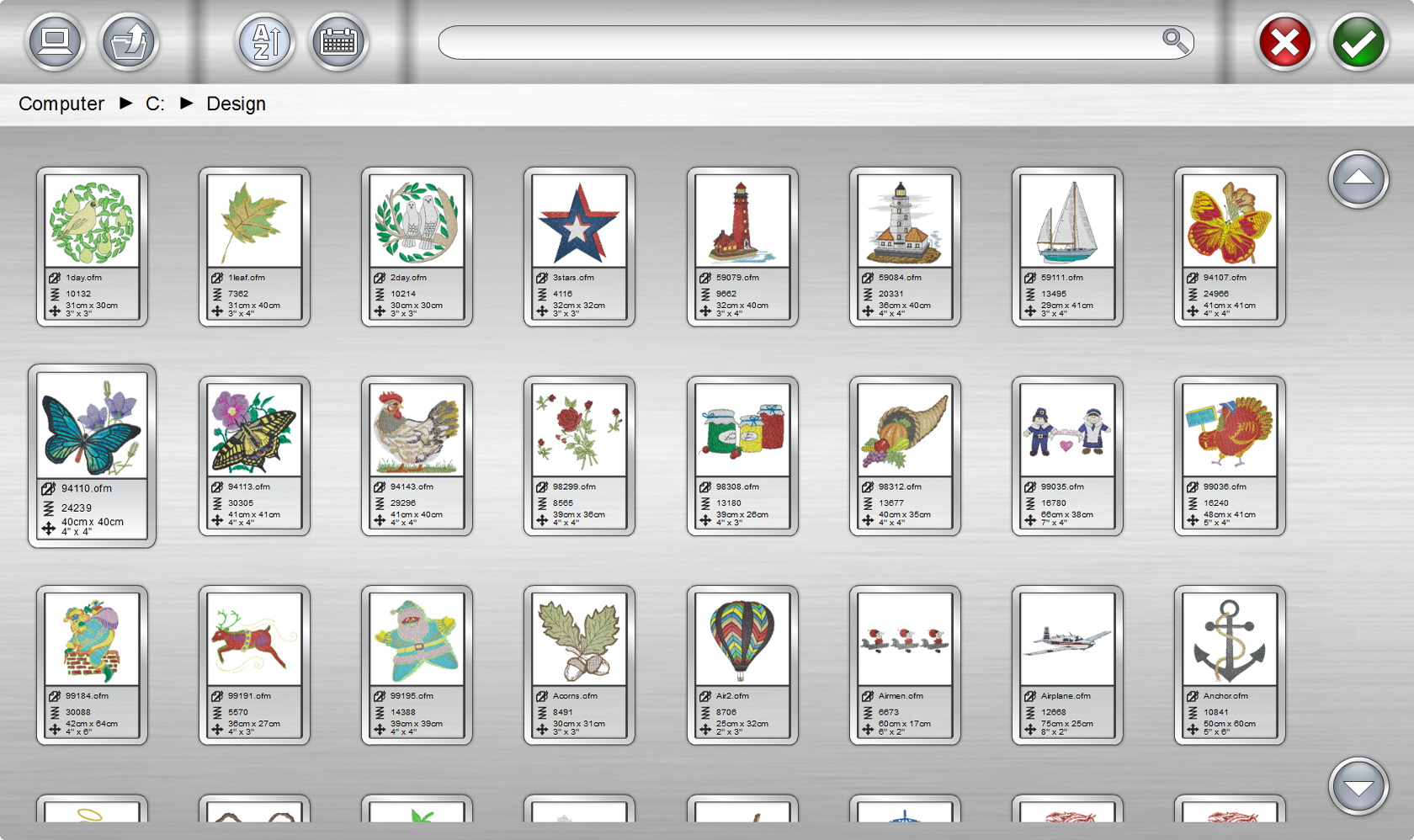
Task: Go up one folder level
Action: click(x=129, y=42)
